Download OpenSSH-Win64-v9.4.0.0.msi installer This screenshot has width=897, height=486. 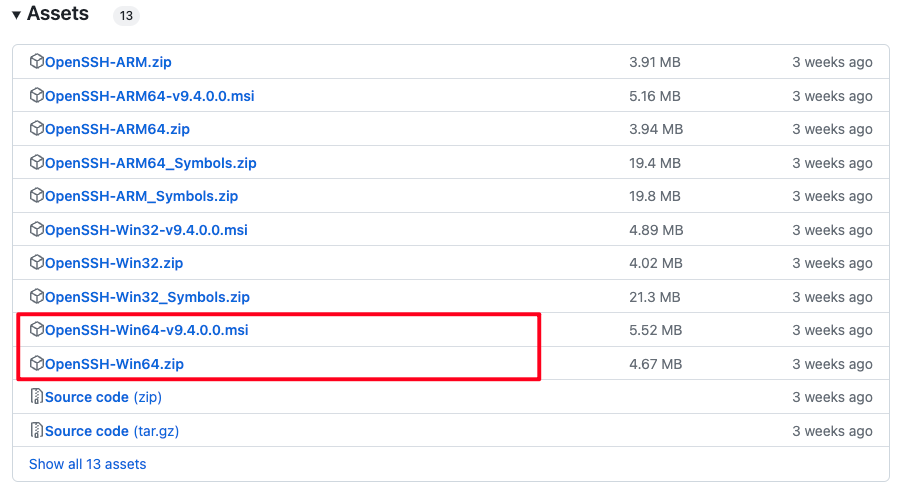147,330
